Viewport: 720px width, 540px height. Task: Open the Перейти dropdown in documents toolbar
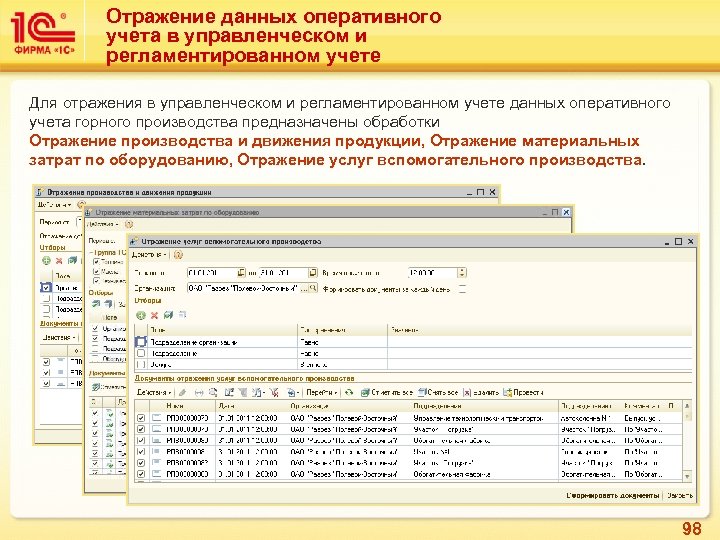coord(322,392)
